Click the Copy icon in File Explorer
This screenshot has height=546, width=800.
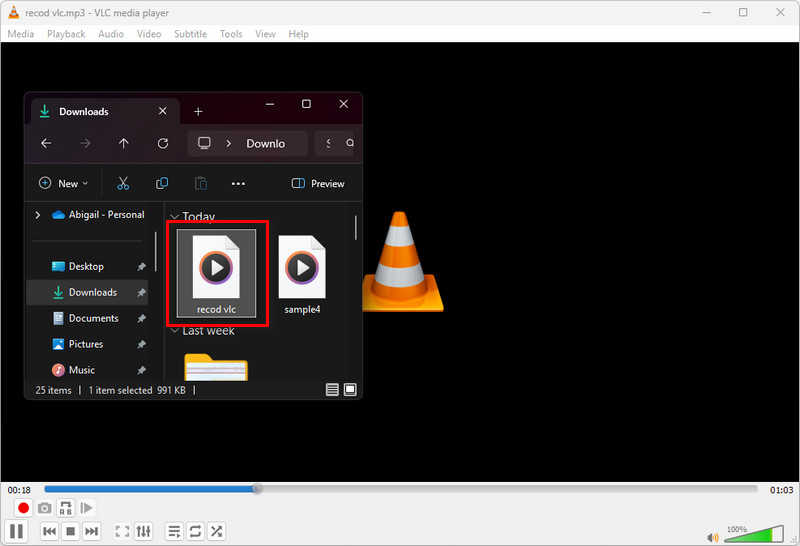pyautogui.click(x=162, y=183)
